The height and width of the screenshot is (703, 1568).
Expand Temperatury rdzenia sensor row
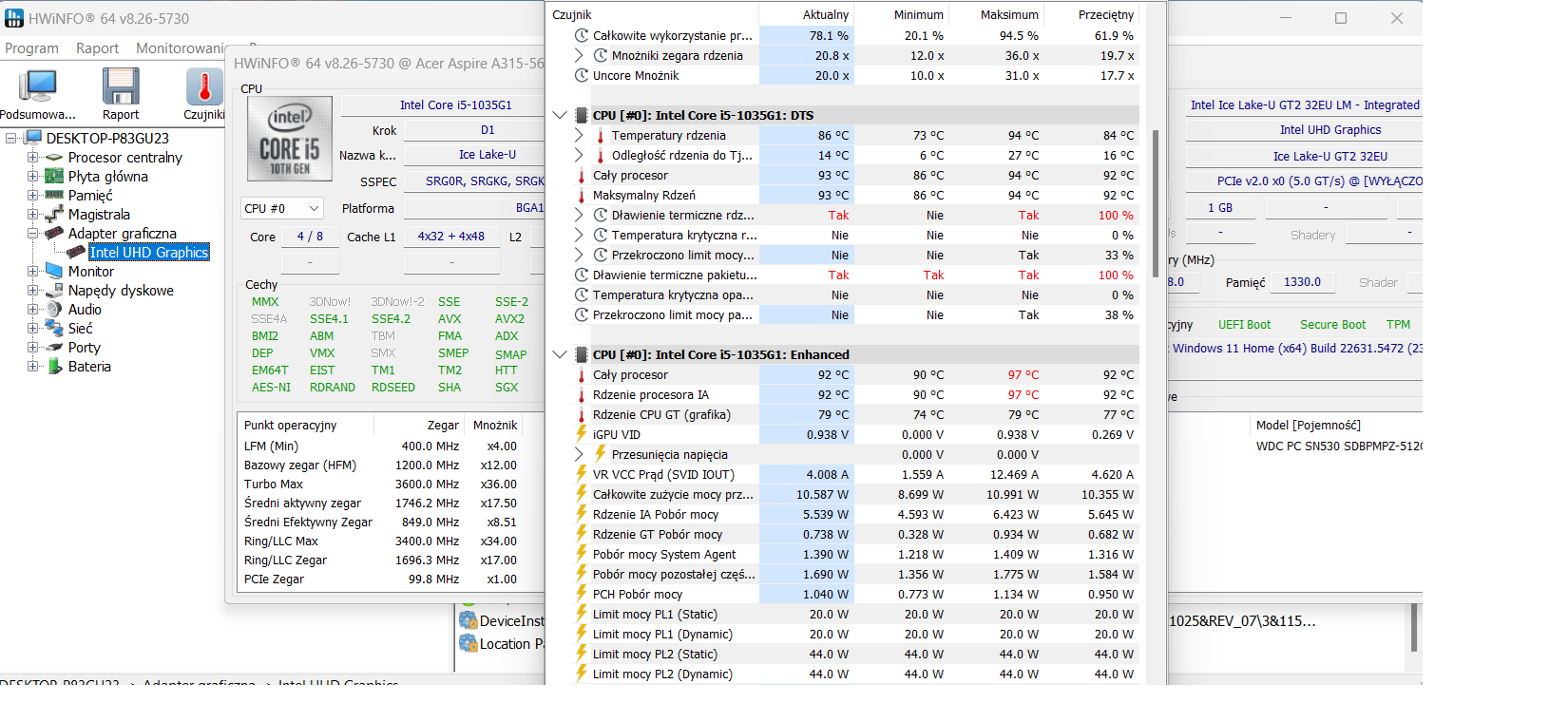[x=579, y=136]
